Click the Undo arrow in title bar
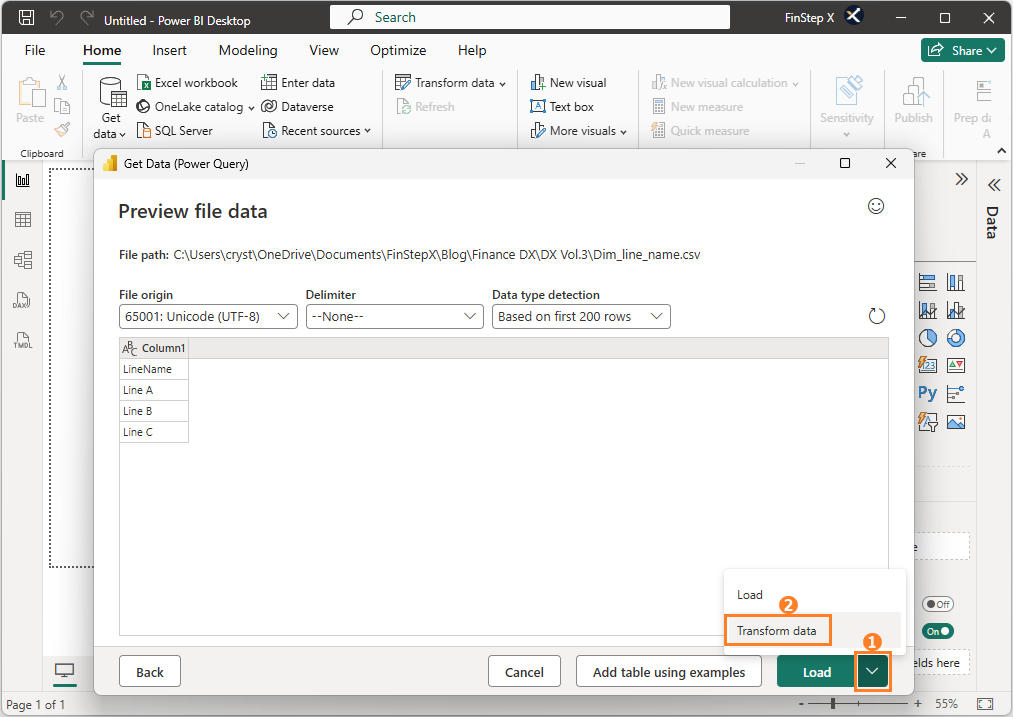Screen dimensions: 1013x717 tap(57, 17)
